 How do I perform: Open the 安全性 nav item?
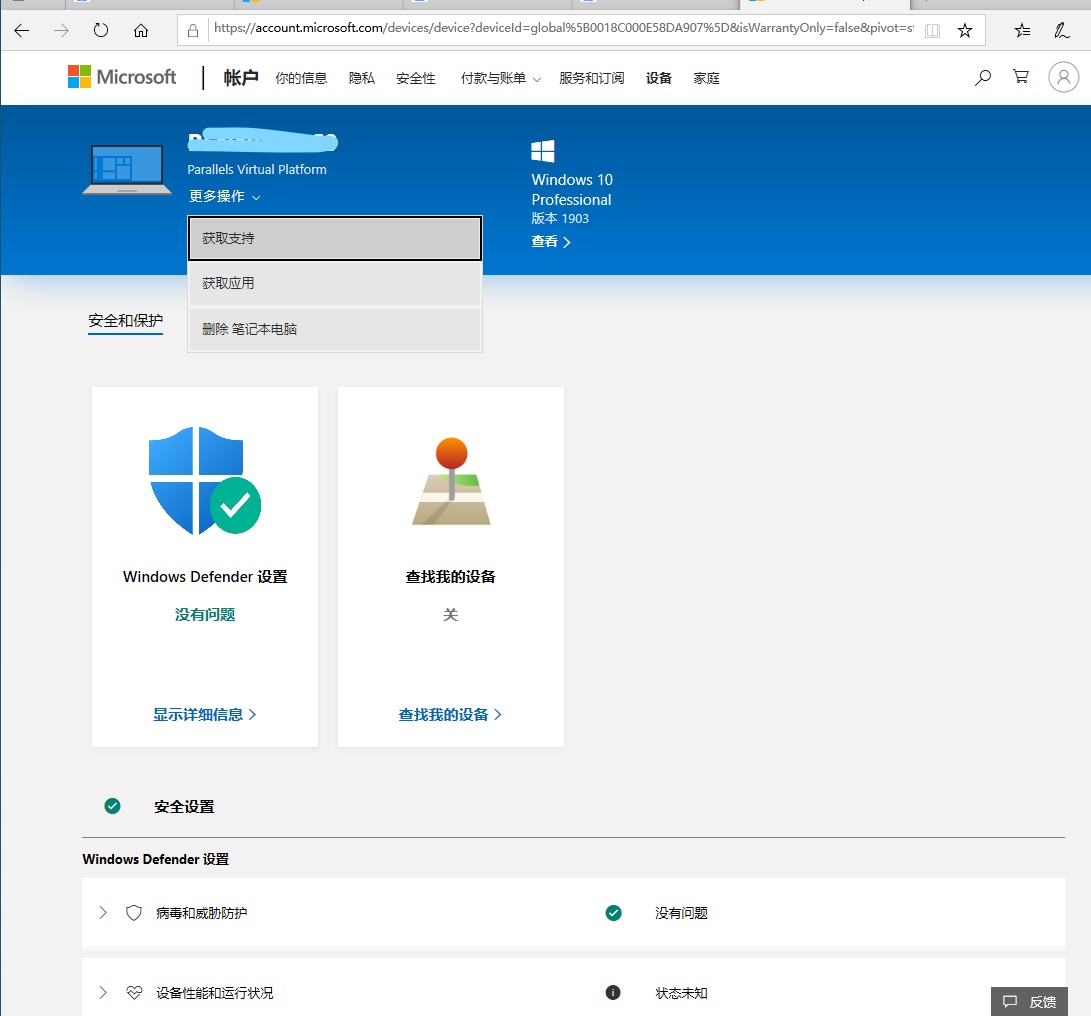point(415,78)
